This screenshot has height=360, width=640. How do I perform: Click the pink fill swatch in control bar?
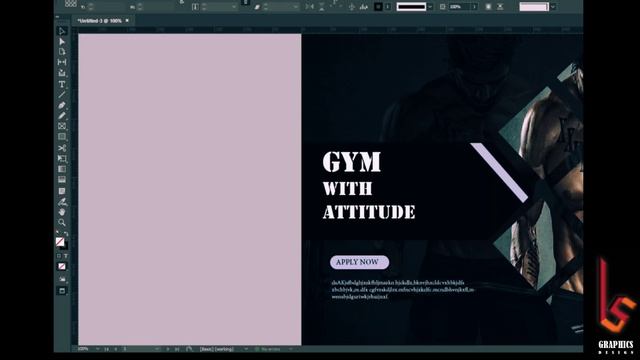[x=533, y=7]
